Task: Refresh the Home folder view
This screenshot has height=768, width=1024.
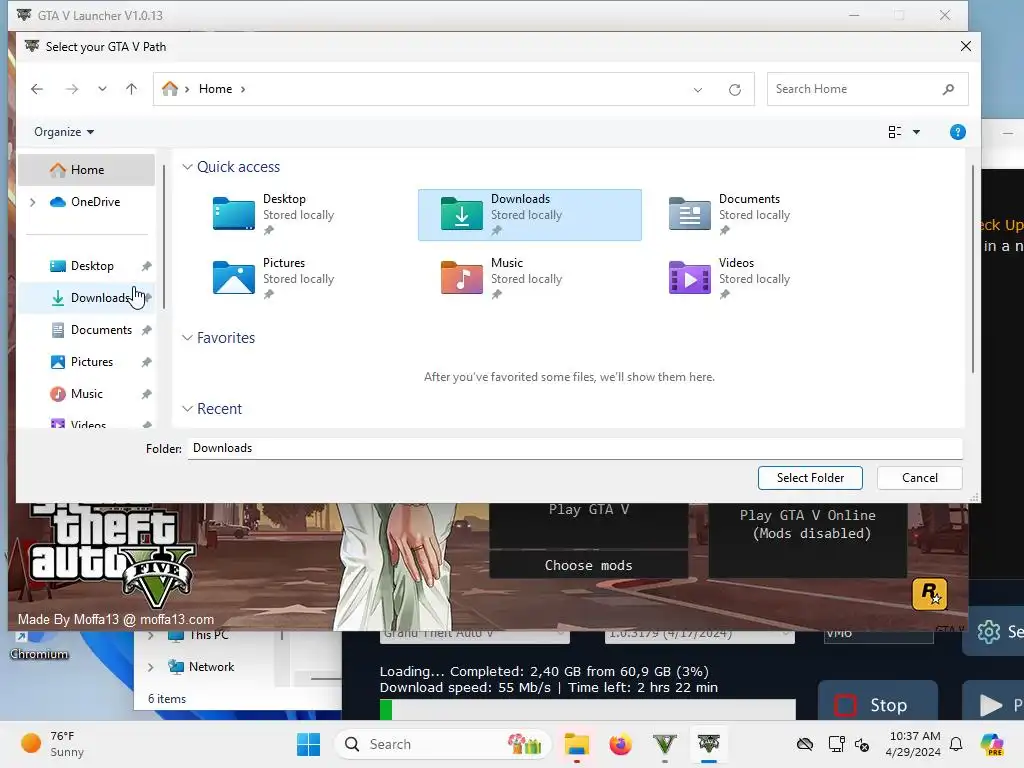Action: (x=735, y=89)
